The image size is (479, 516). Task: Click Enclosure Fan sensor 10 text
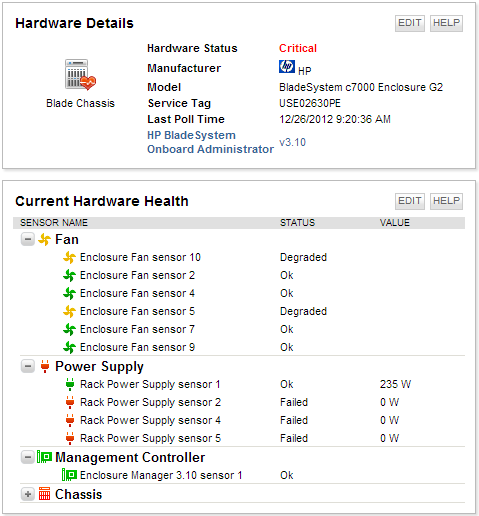tap(140, 257)
